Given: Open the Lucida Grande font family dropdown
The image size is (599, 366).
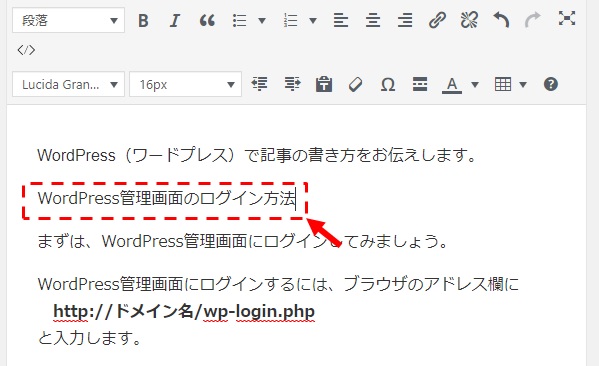Looking at the screenshot, I should (x=68, y=84).
